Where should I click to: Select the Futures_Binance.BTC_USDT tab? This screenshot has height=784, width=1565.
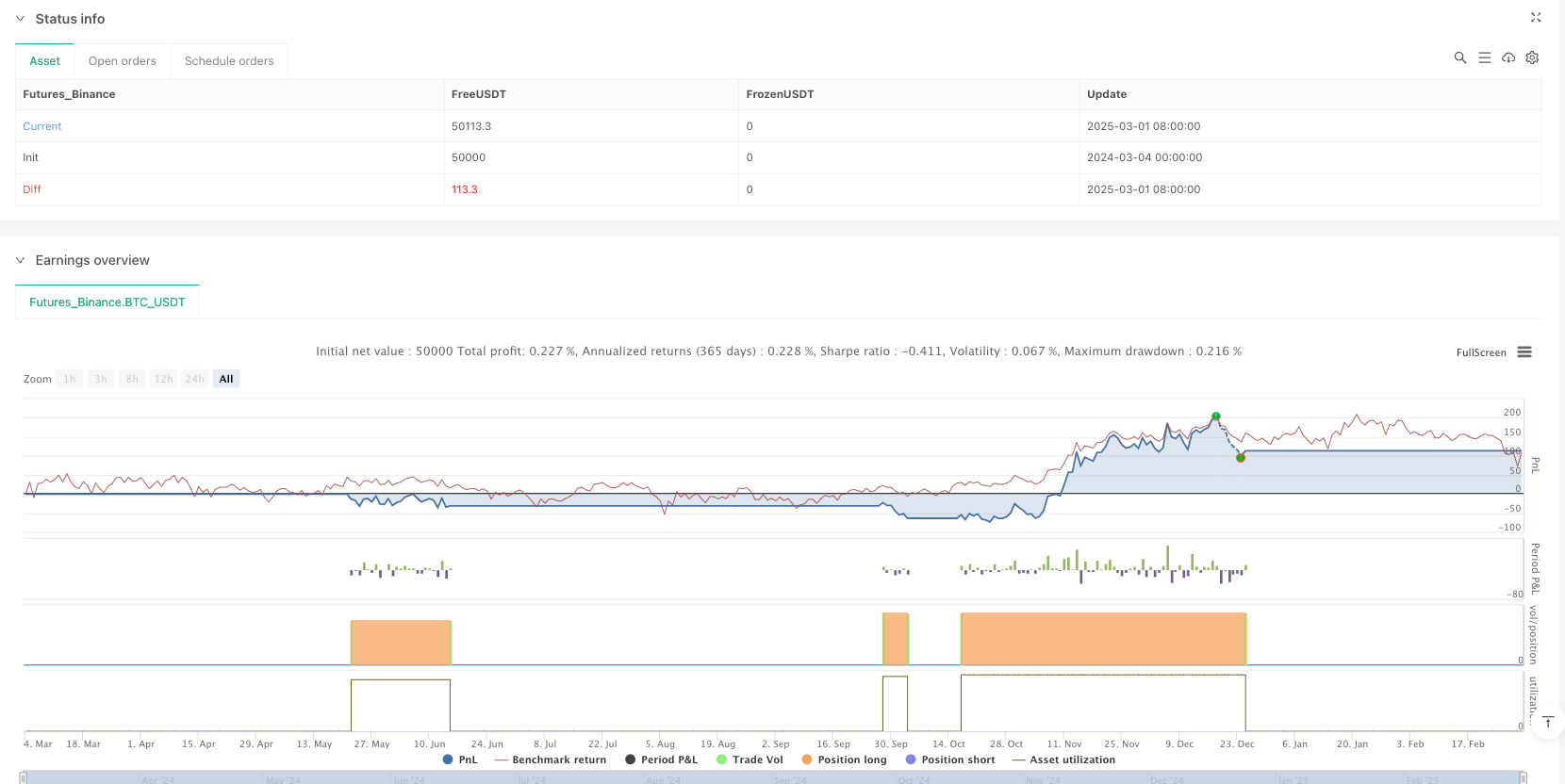pyautogui.click(x=107, y=302)
